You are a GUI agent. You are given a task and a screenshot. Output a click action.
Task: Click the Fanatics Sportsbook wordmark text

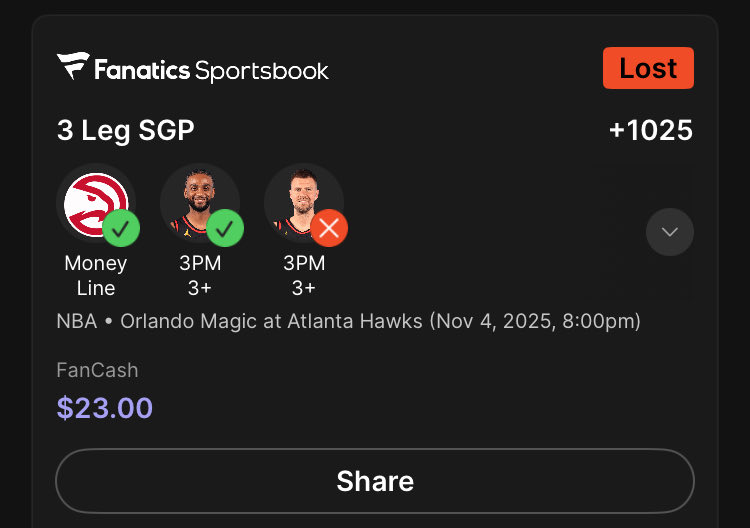[x=212, y=69]
